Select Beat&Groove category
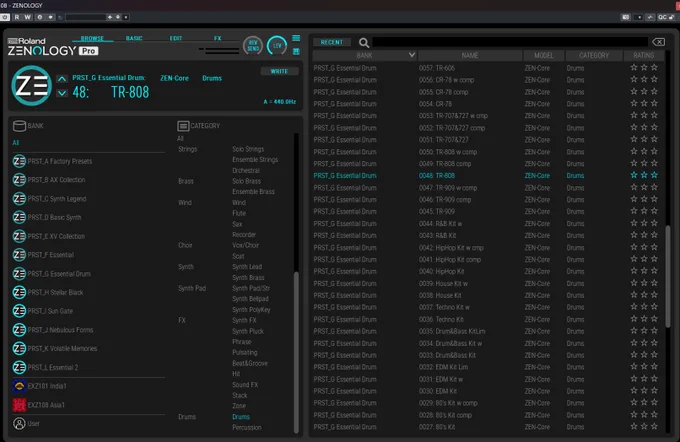680x442 pixels. tap(250, 363)
